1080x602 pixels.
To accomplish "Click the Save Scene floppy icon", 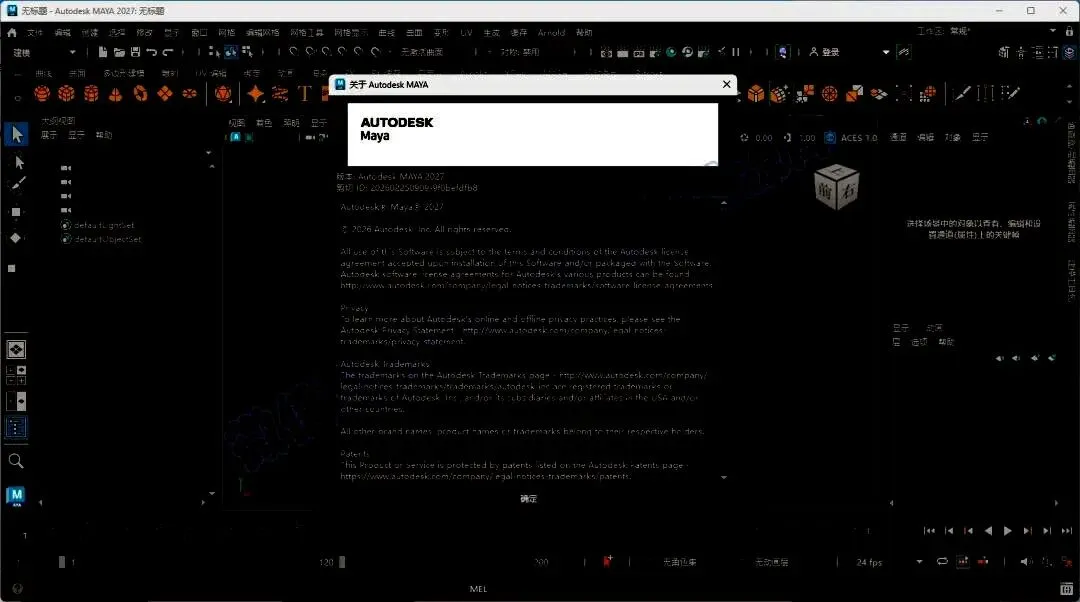I will [136, 52].
